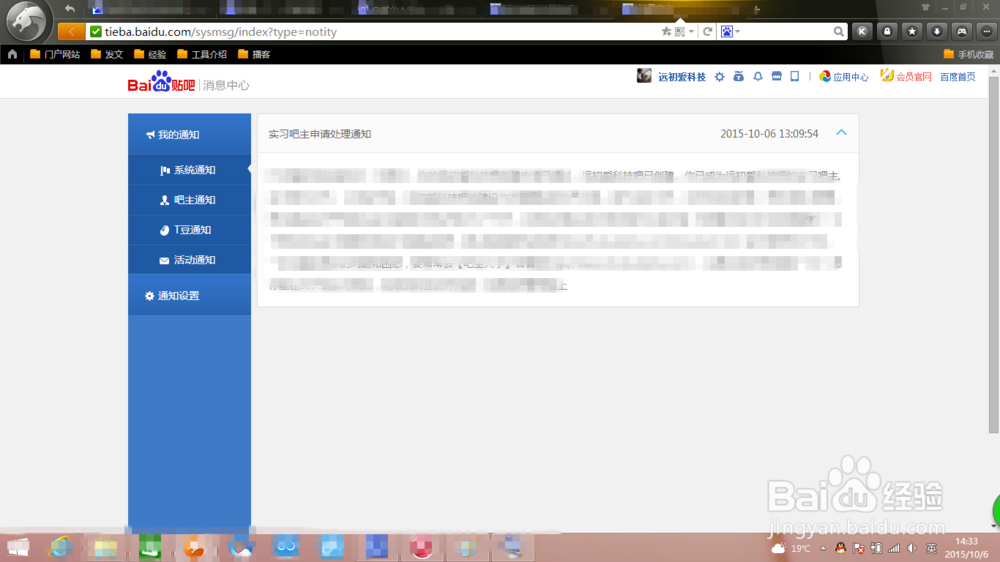The height and width of the screenshot is (562, 1000).
Task: Click the 实习吧主申请处理通知 title
Action: click(x=320, y=134)
